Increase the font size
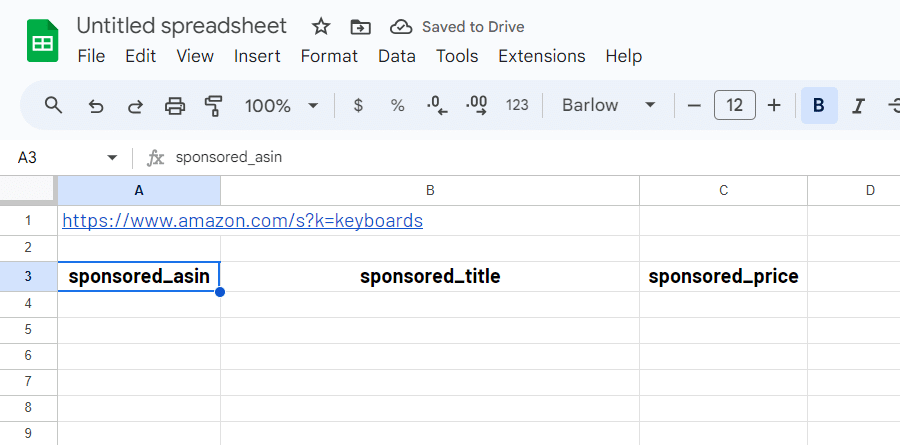The image size is (900, 445). coord(773,105)
